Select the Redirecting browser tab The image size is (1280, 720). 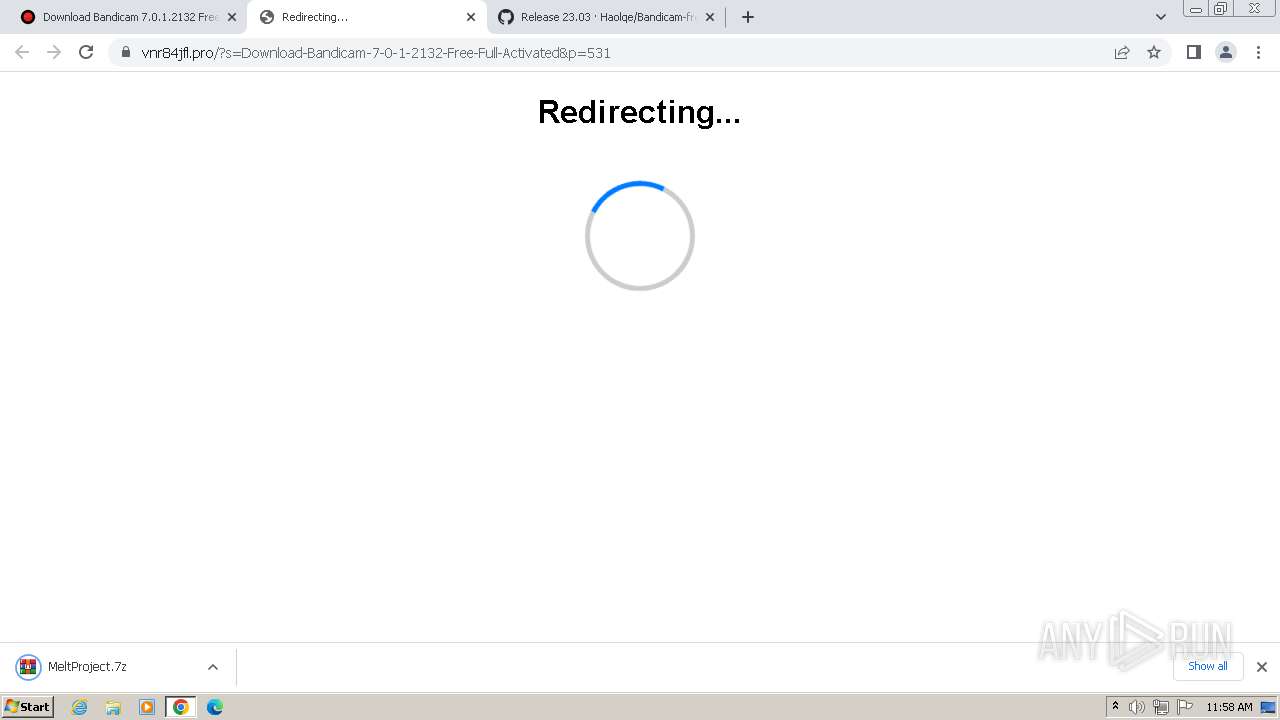click(366, 17)
